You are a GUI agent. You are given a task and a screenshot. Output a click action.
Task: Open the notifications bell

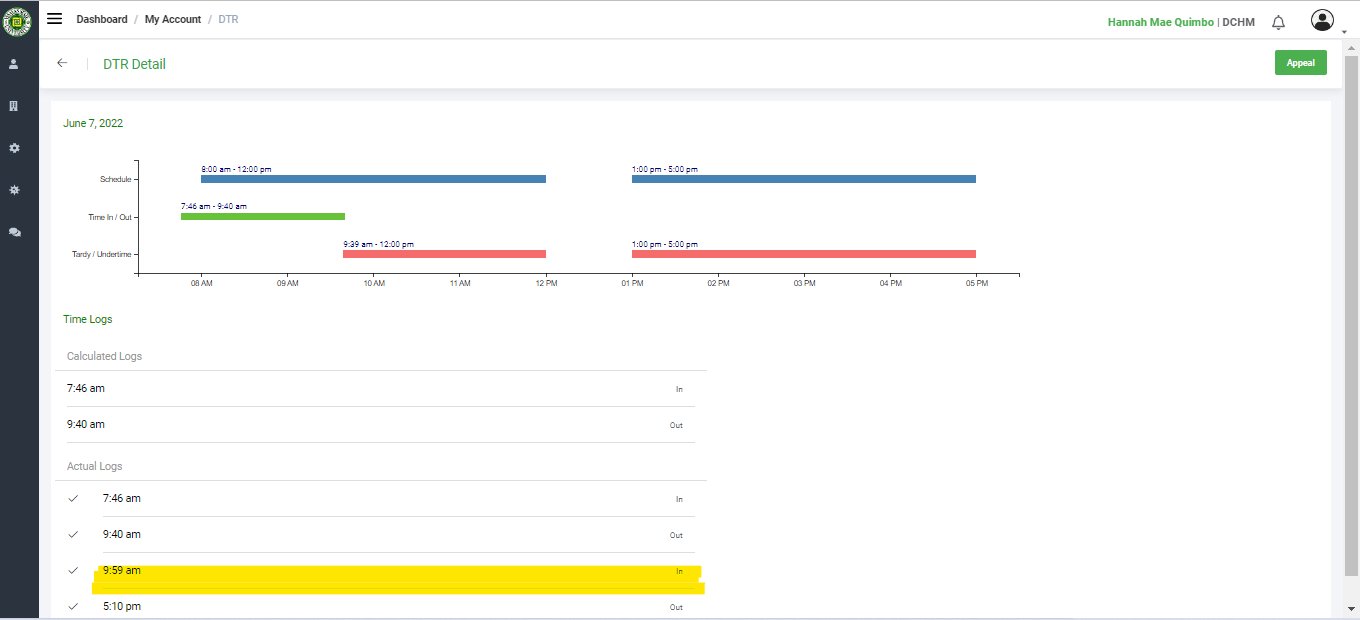coord(1278,22)
